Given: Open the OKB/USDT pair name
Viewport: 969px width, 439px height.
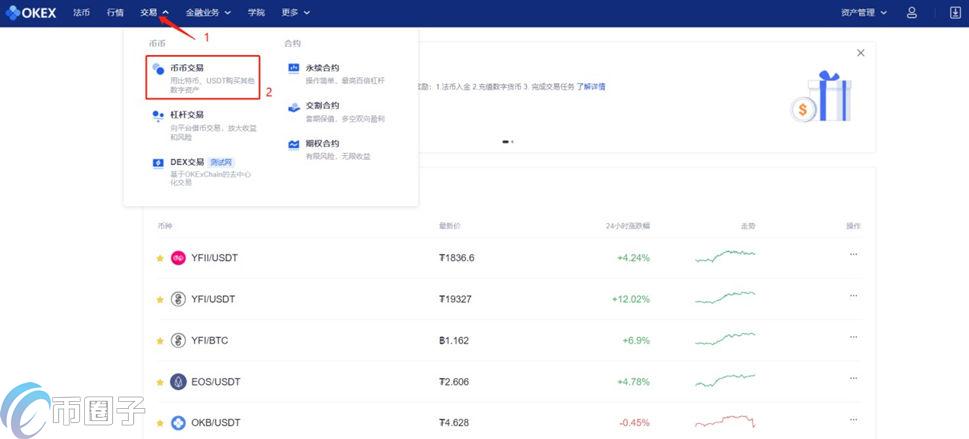Looking at the screenshot, I should coord(216,423).
